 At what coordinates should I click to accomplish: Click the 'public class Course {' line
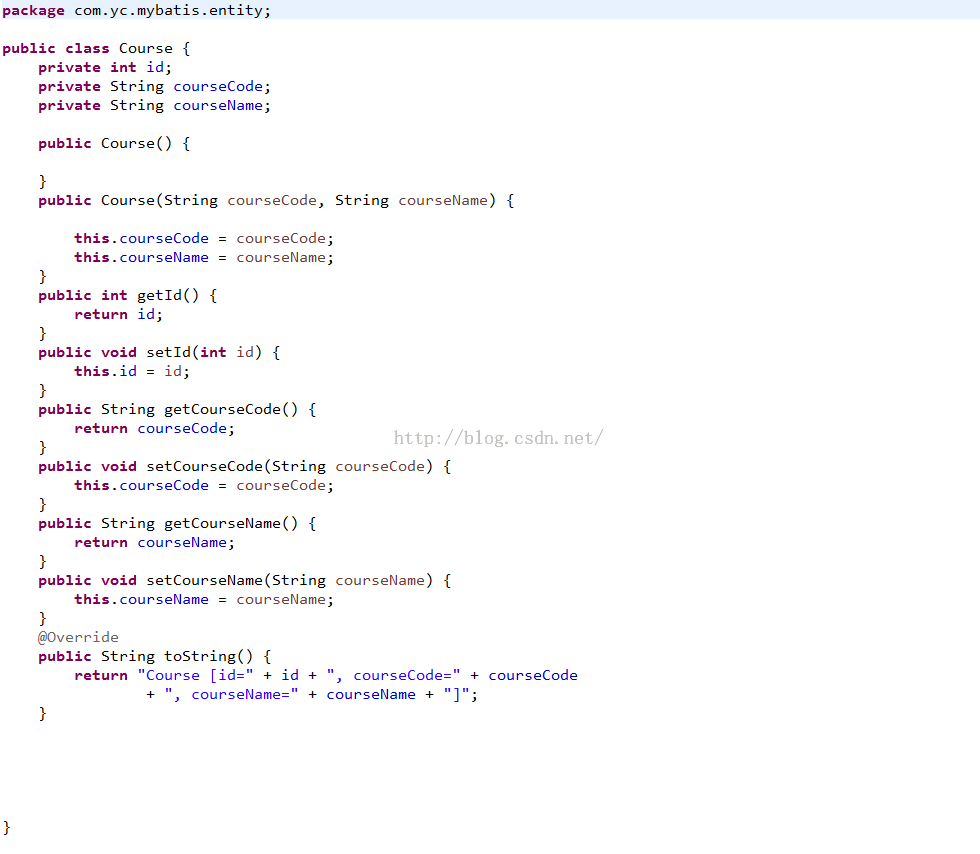coord(96,49)
